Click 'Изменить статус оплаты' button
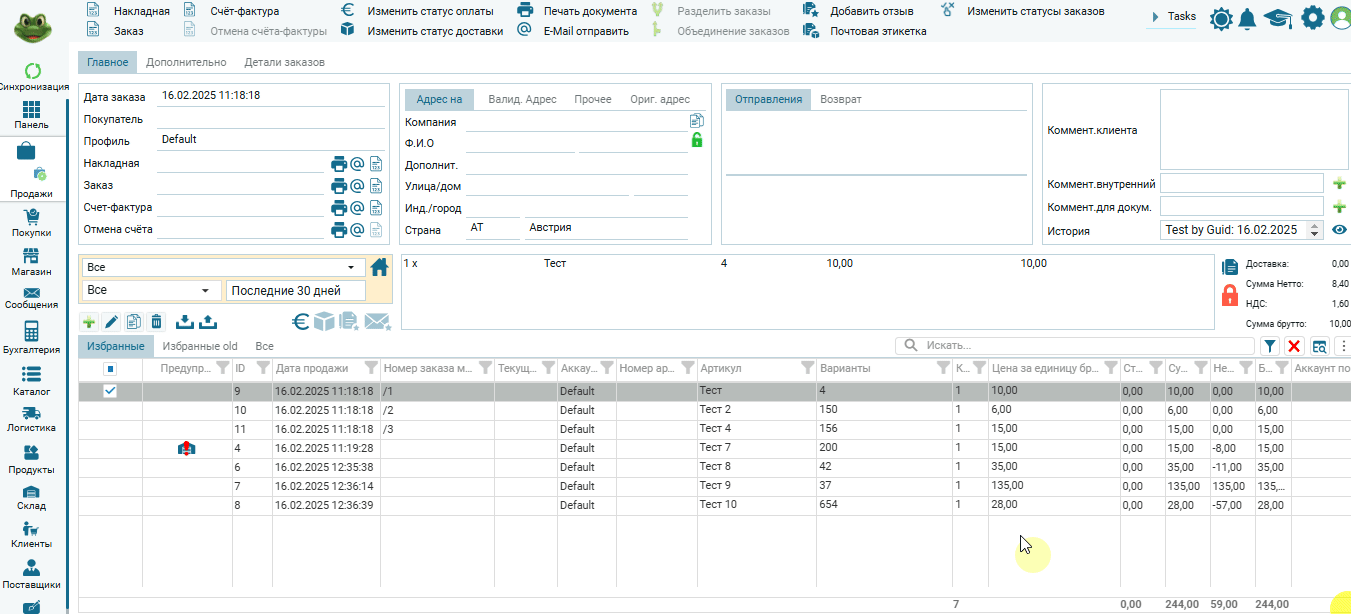1351x614 pixels. coord(430,11)
